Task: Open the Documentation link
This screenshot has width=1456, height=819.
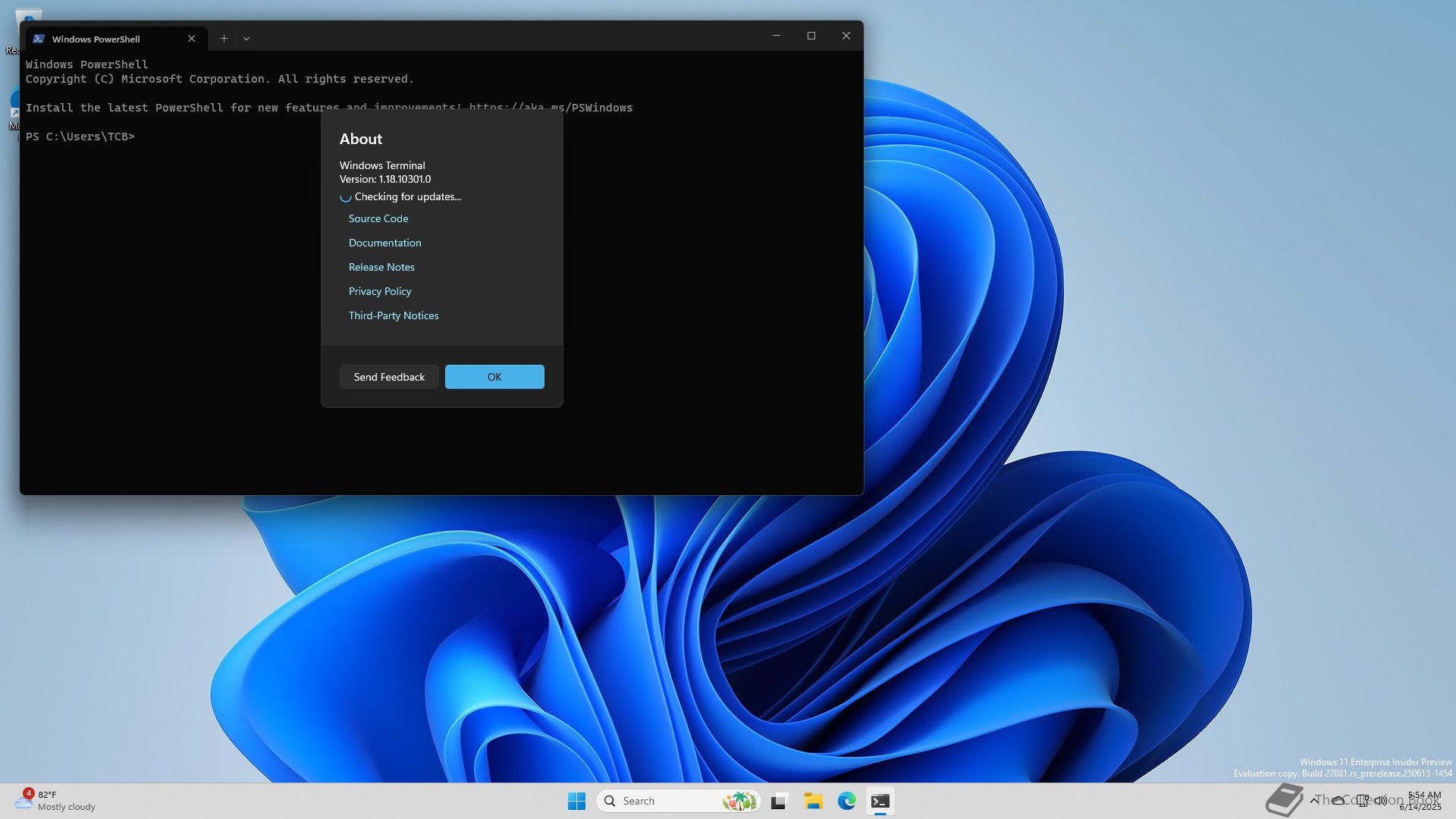Action: coord(384,243)
